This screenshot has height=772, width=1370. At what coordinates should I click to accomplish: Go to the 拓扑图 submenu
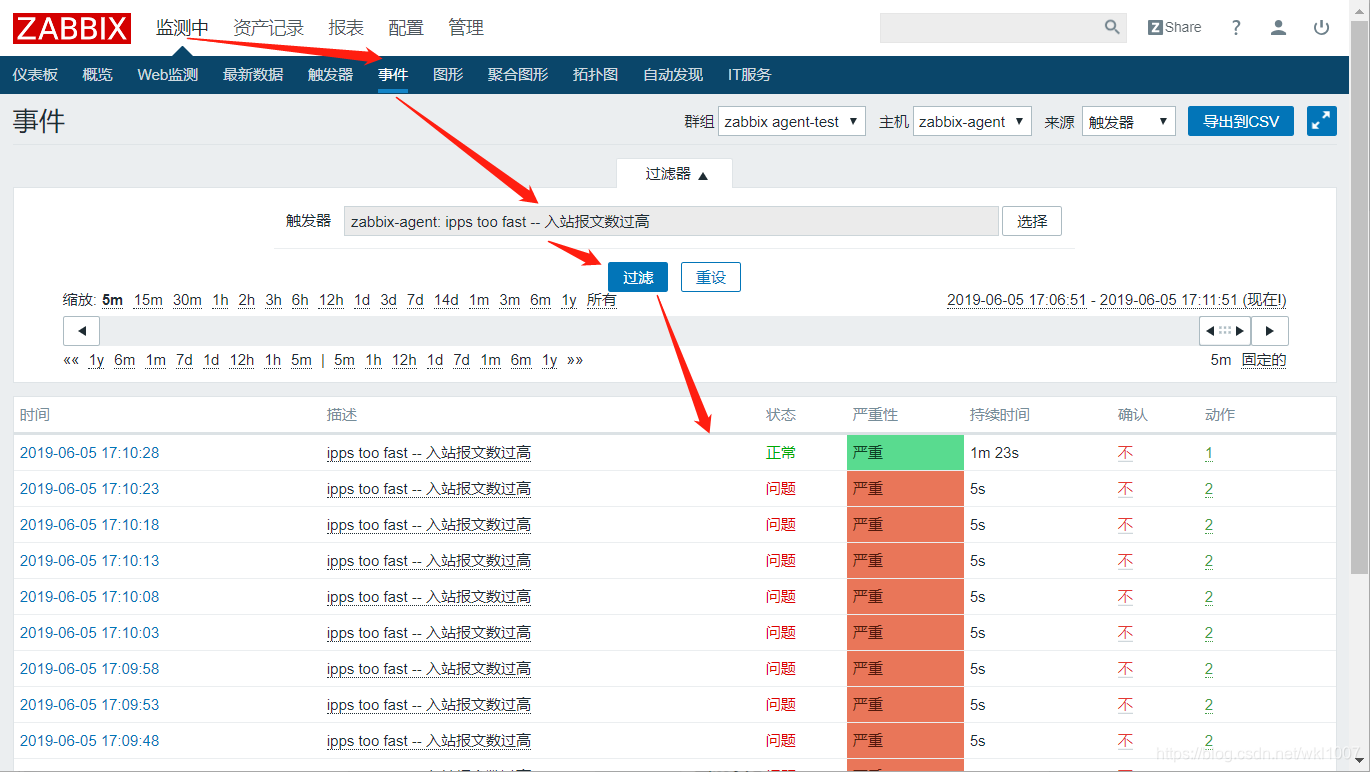[x=595, y=75]
